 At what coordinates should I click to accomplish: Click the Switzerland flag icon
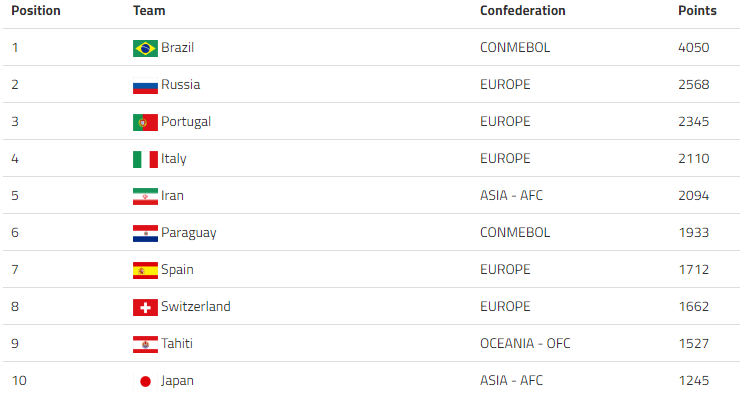(145, 307)
